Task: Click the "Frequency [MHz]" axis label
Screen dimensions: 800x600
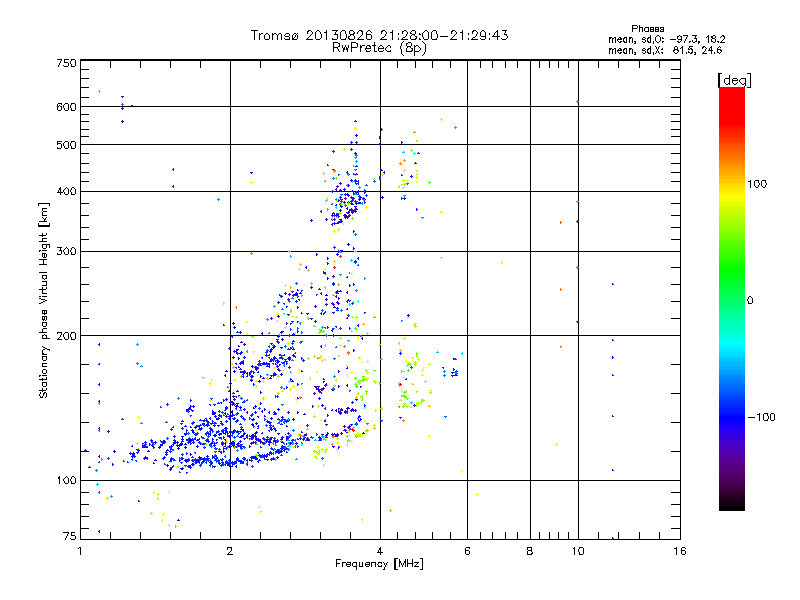Action: pos(379,564)
